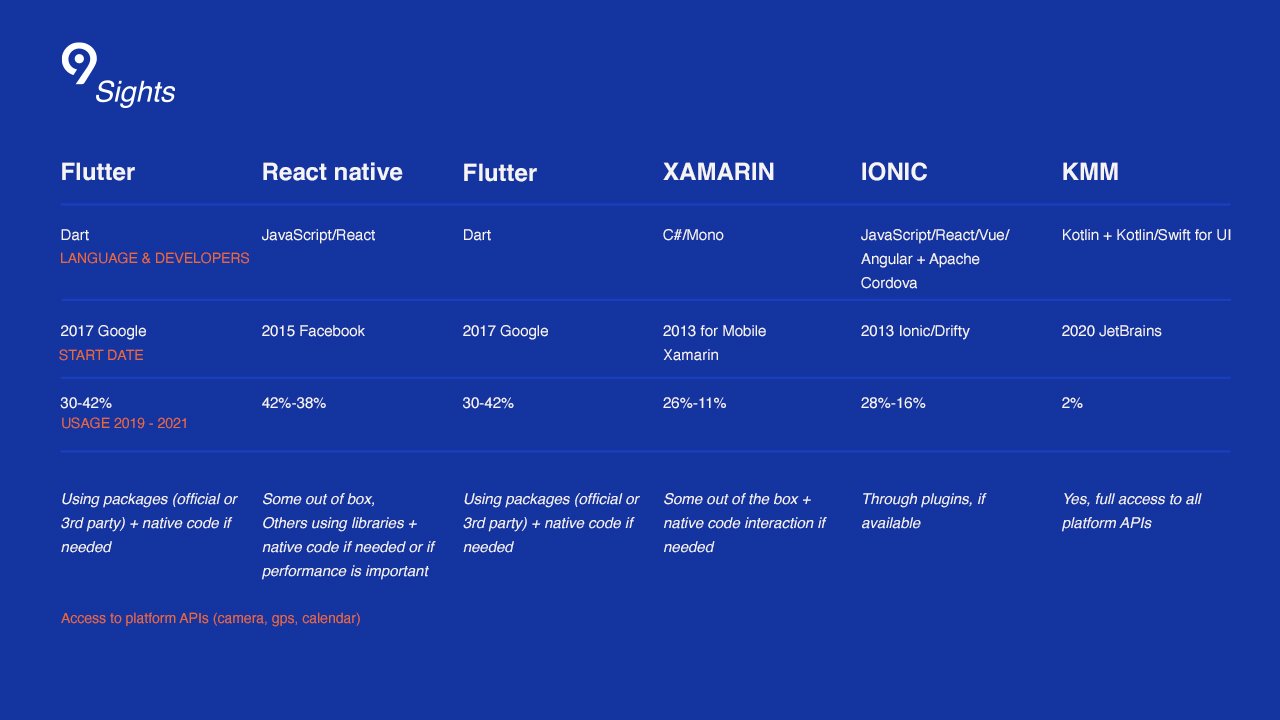Image resolution: width=1280 pixels, height=720 pixels.
Task: Click the USAGE 2019 - 2021 label
Action: 124,423
